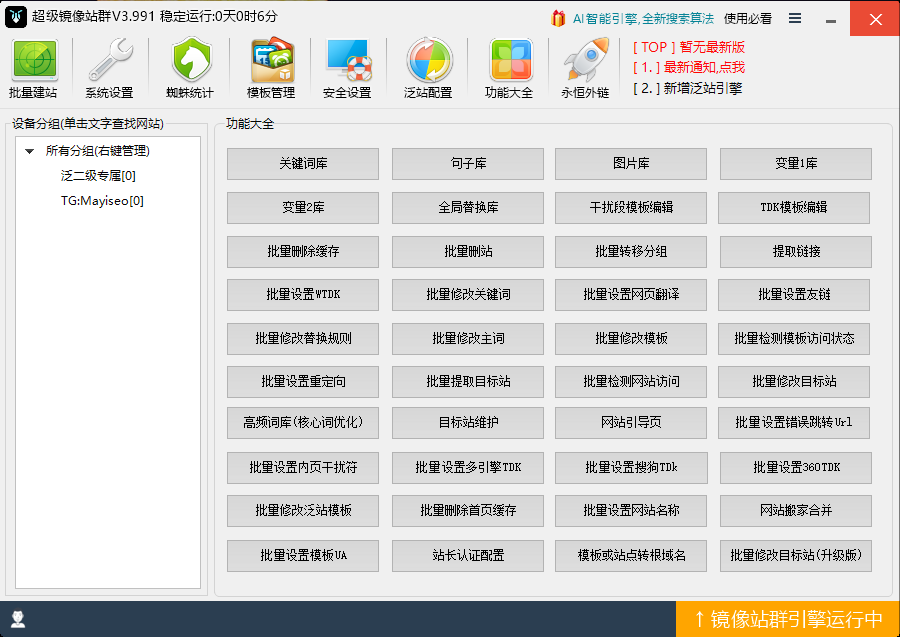This screenshot has width=900, height=637.
Task: Click 镜像站群引擎运行中 status button
Action: 788,619
